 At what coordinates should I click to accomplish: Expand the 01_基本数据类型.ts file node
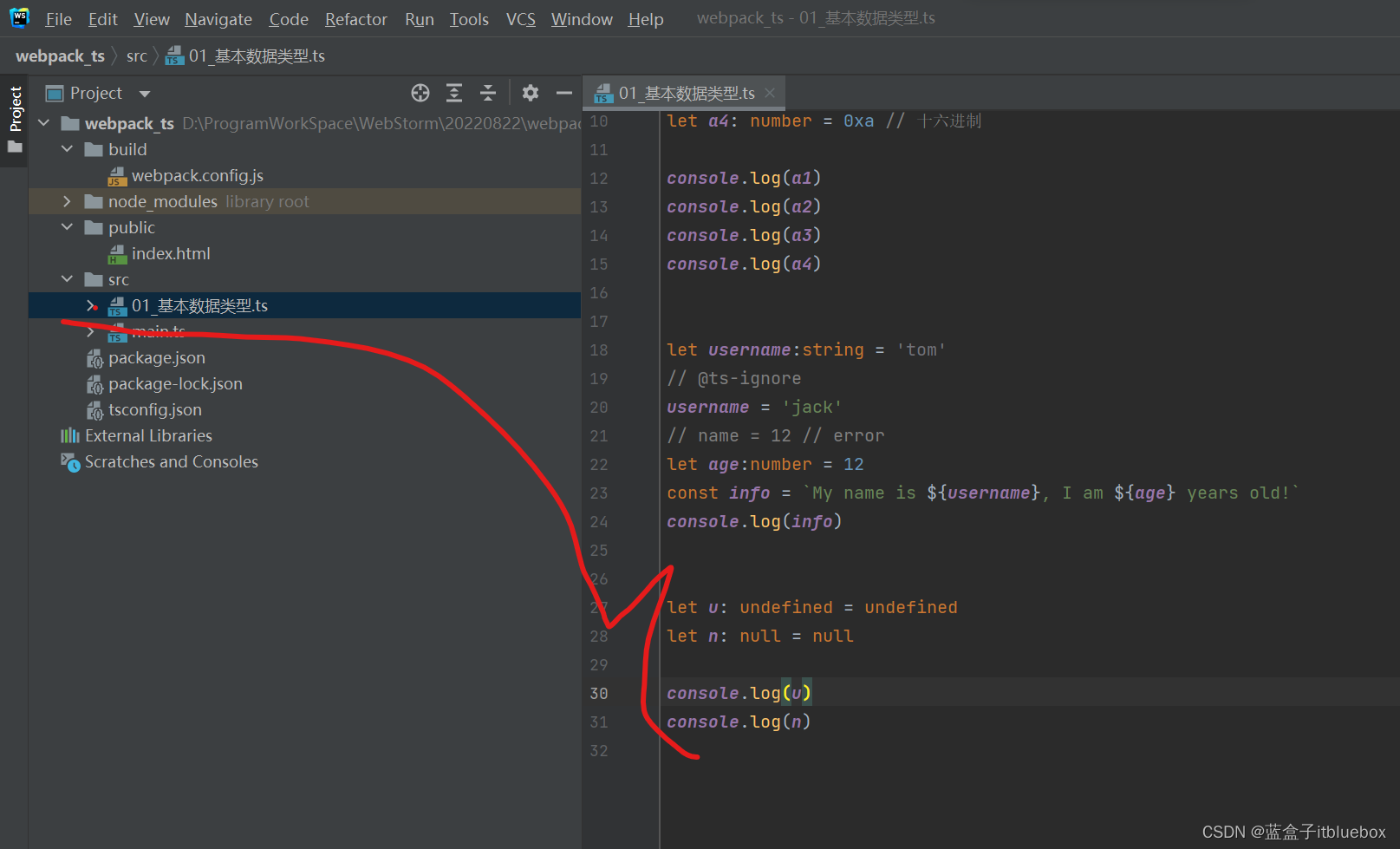click(x=91, y=305)
